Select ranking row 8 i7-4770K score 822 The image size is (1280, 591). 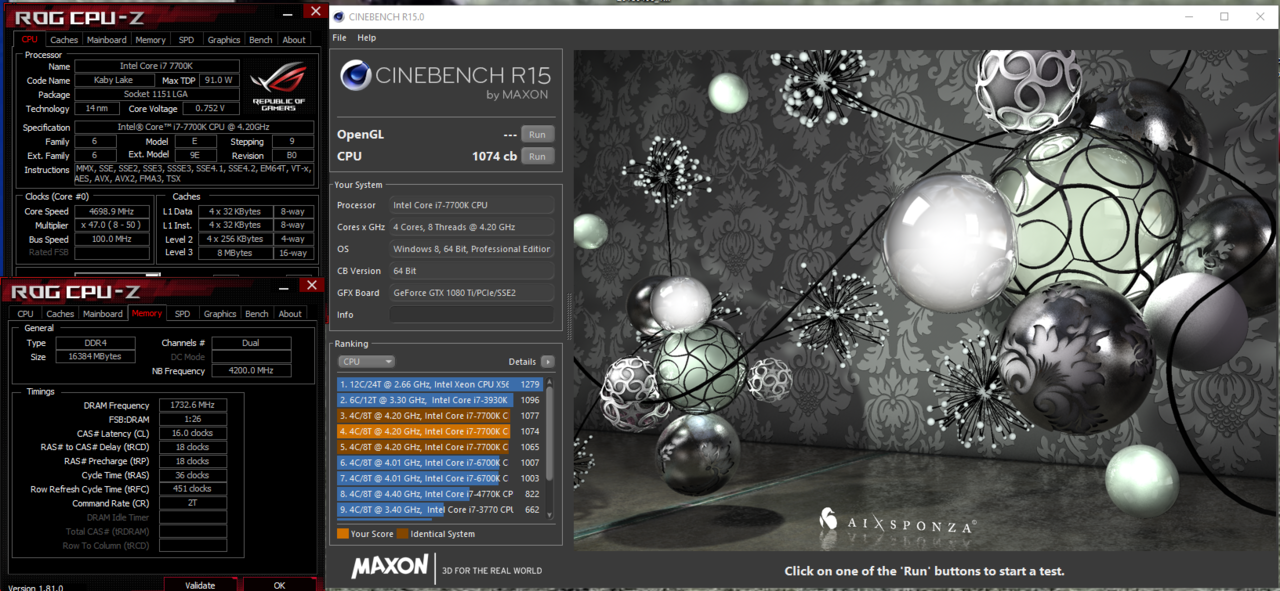[440, 494]
